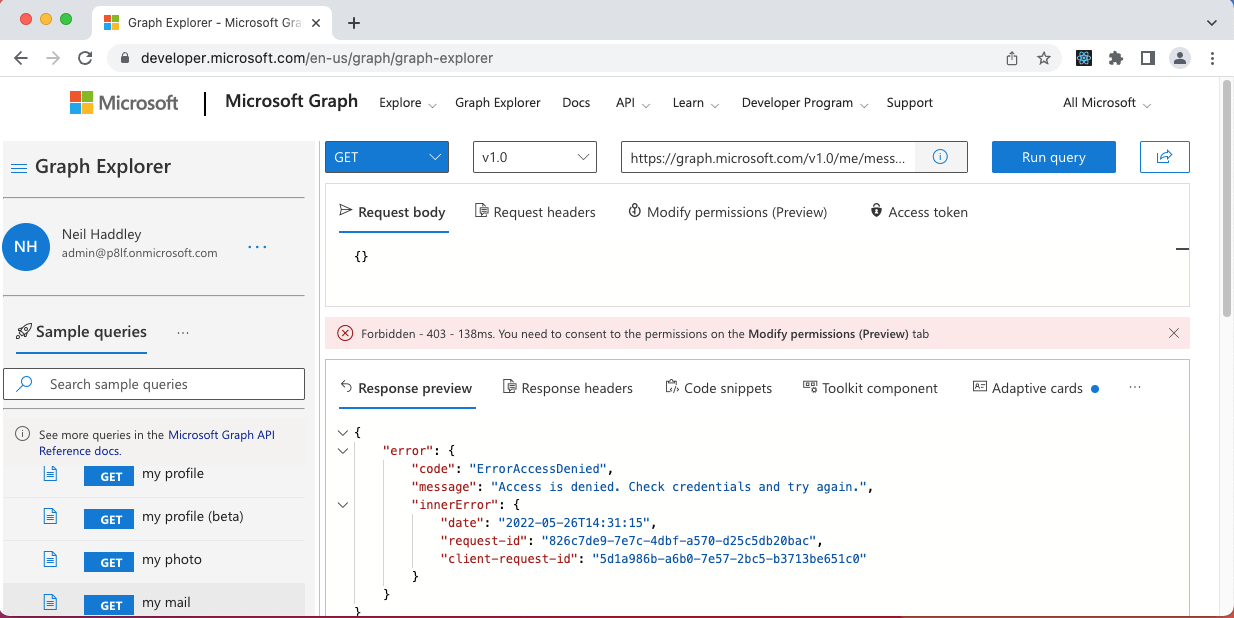Open more options next to Sample queries
Viewport: 1234px width, 618px height.
pos(183,333)
